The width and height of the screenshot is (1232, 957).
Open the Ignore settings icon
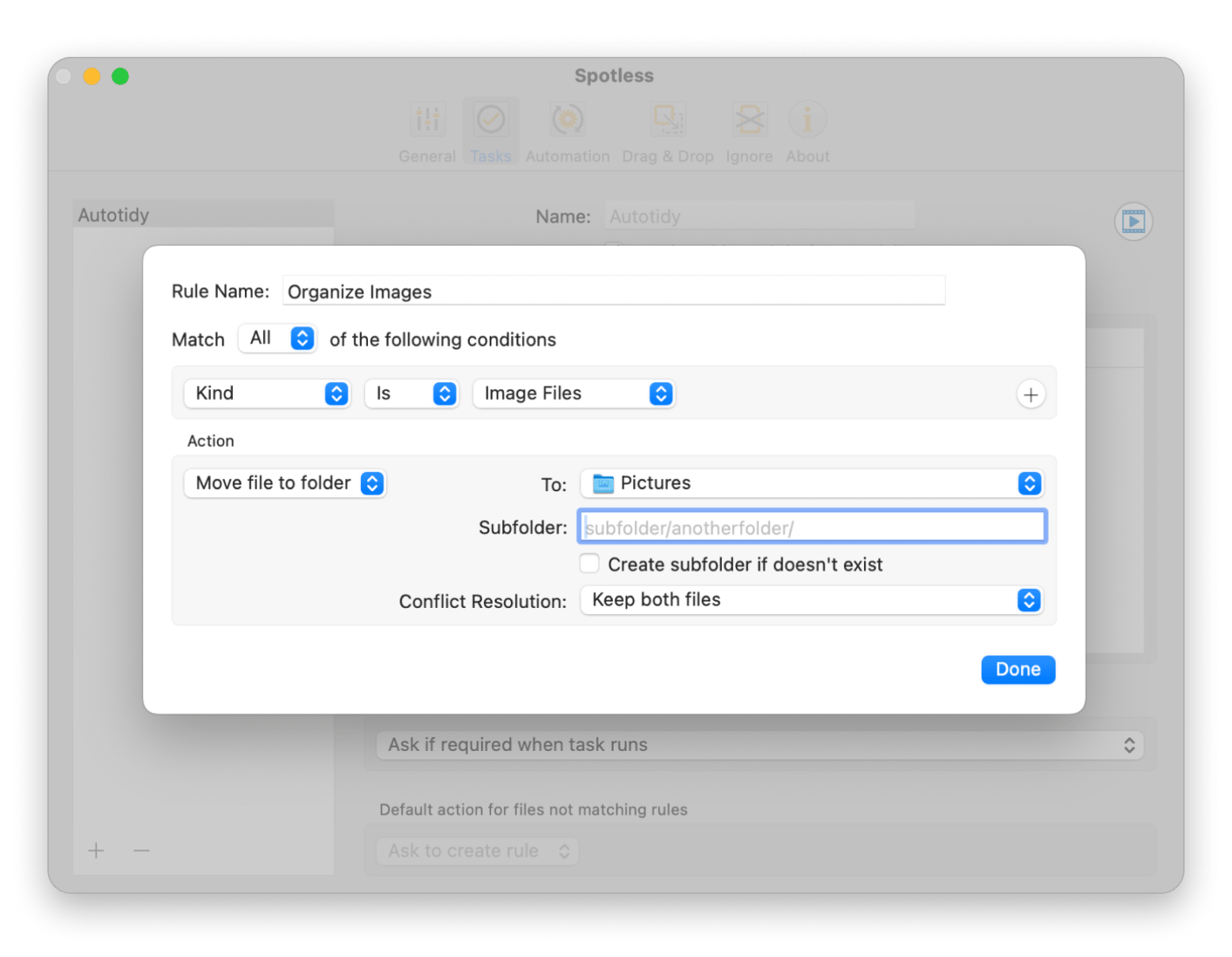749,121
